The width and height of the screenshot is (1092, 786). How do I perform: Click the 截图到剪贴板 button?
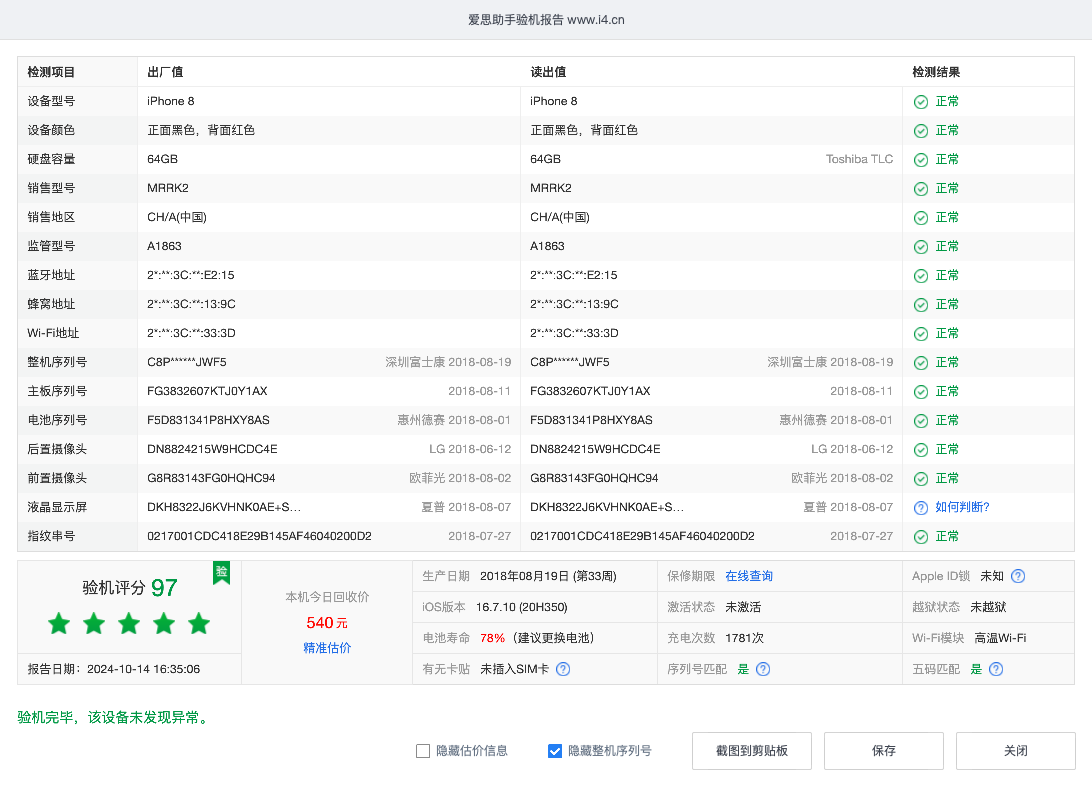tap(752, 751)
